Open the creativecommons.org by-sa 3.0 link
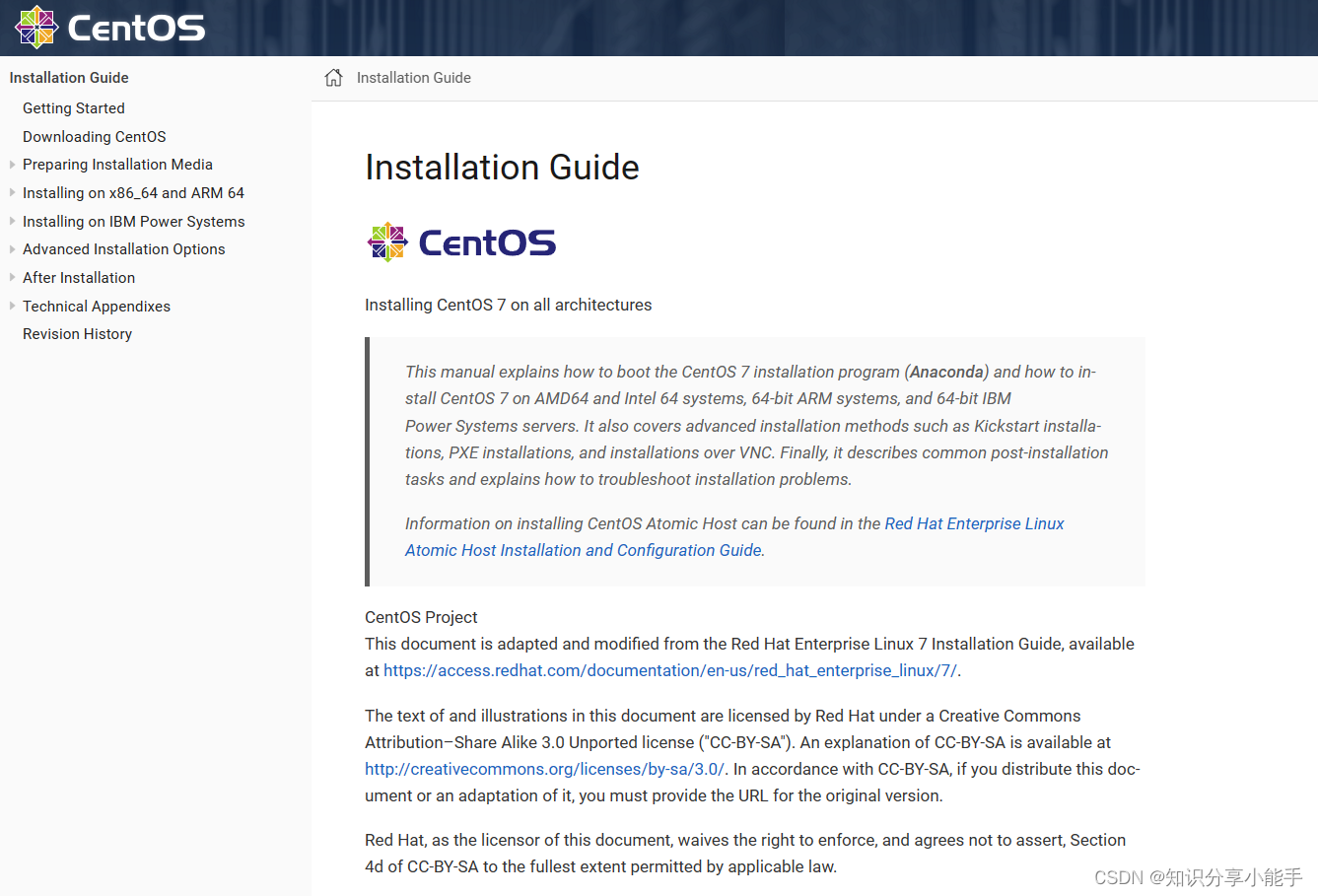The image size is (1318, 896). click(544, 769)
